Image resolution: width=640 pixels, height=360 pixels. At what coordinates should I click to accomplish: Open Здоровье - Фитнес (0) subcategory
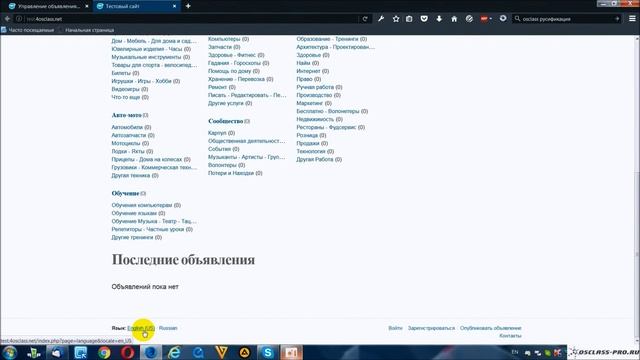(x=236, y=55)
